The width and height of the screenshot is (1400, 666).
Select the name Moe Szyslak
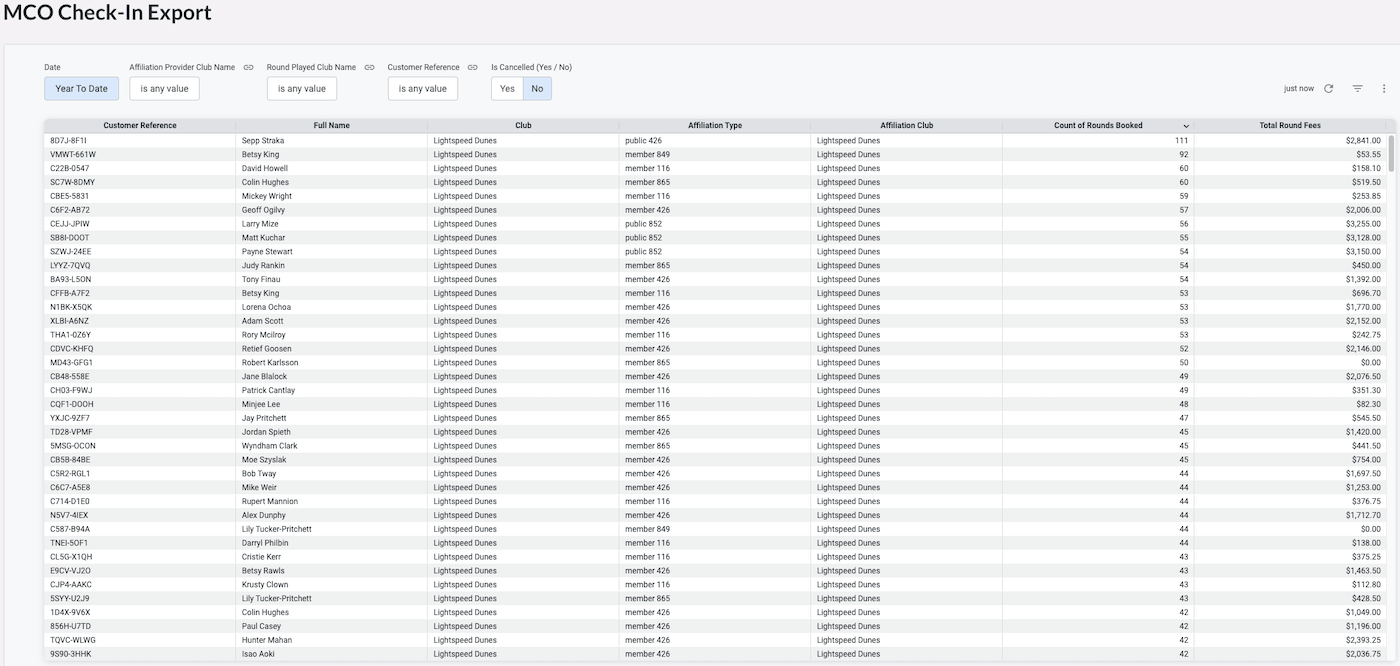(264, 460)
